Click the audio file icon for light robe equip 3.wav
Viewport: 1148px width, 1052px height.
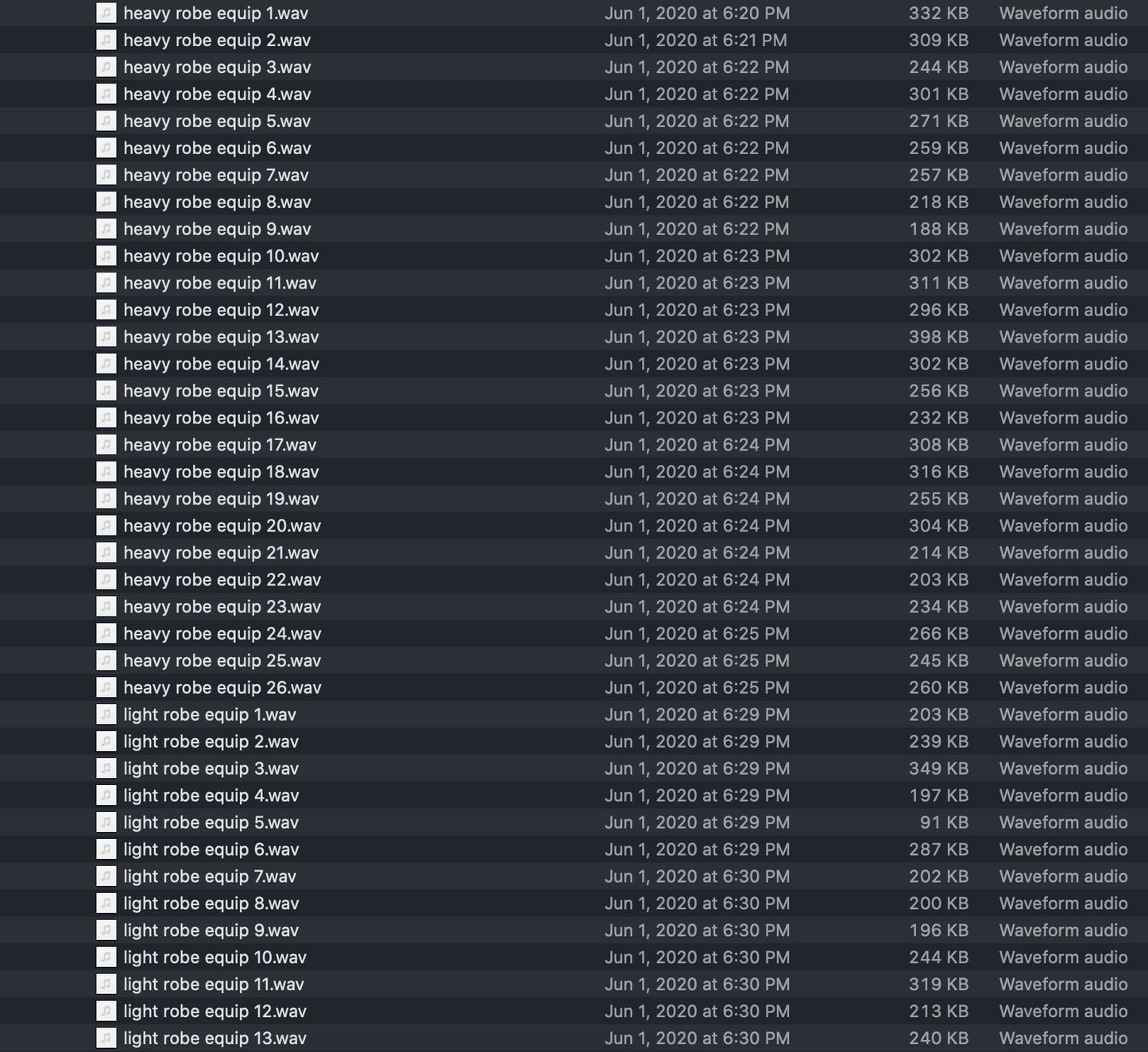click(x=106, y=768)
